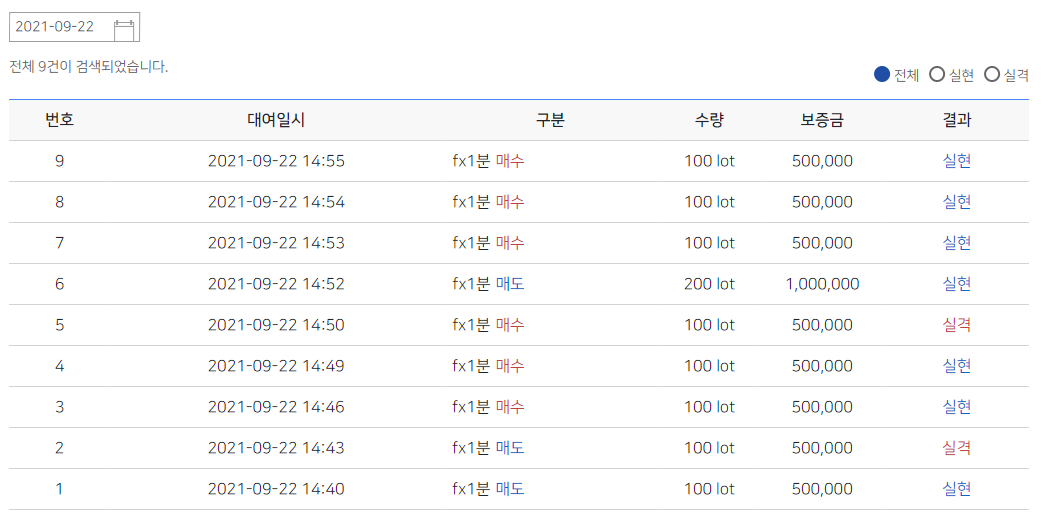Click 매수 in the 14:55 row
Viewport: 1054px width, 528px height.
(x=510, y=161)
